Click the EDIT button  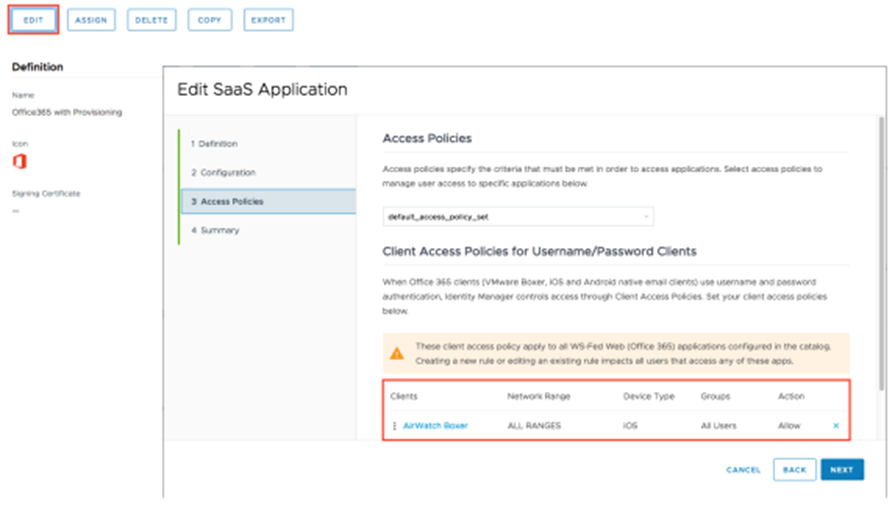tap(33, 20)
